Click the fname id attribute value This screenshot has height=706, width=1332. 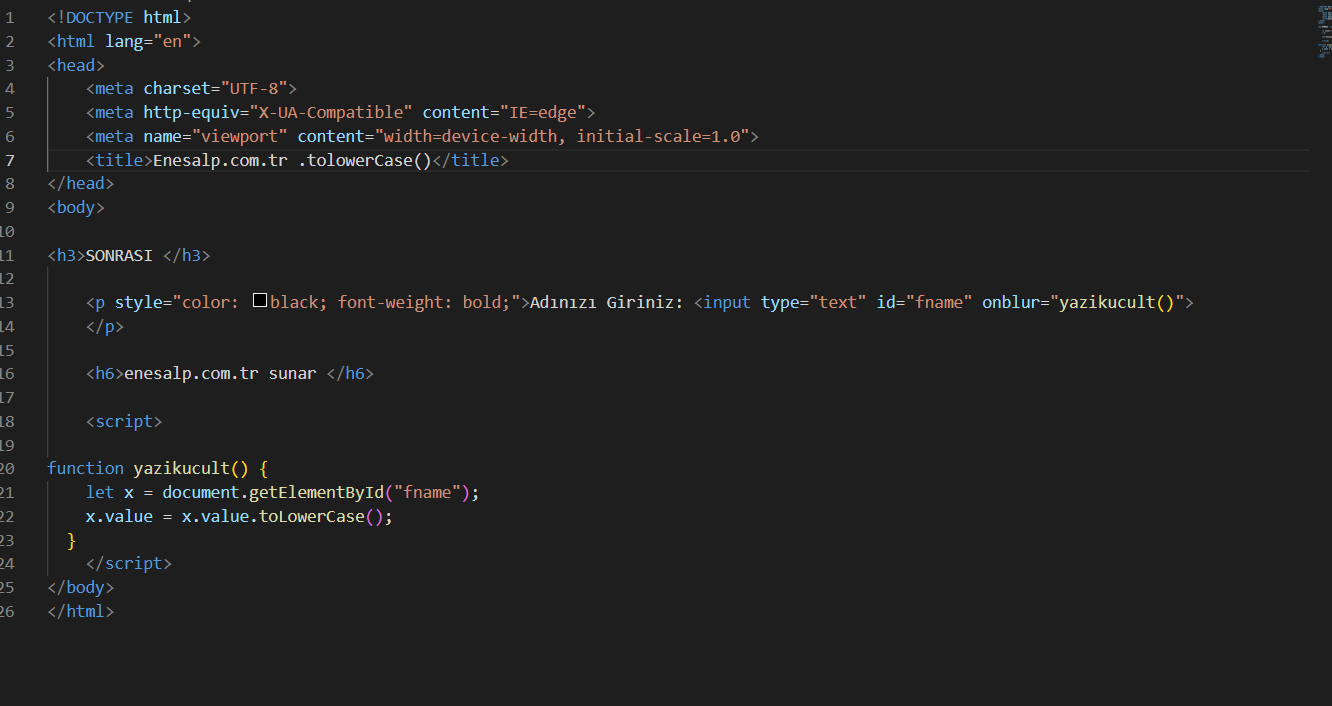(938, 301)
